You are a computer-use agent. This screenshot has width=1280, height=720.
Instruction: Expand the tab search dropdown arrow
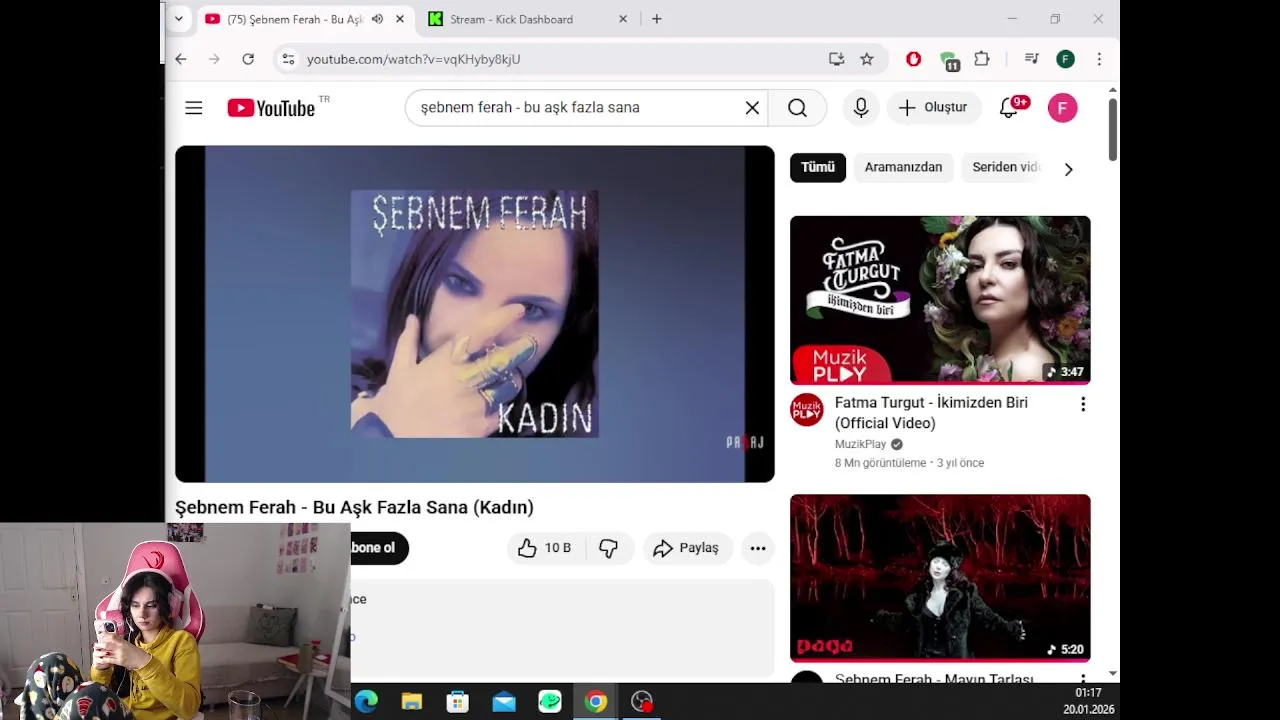pos(179,19)
